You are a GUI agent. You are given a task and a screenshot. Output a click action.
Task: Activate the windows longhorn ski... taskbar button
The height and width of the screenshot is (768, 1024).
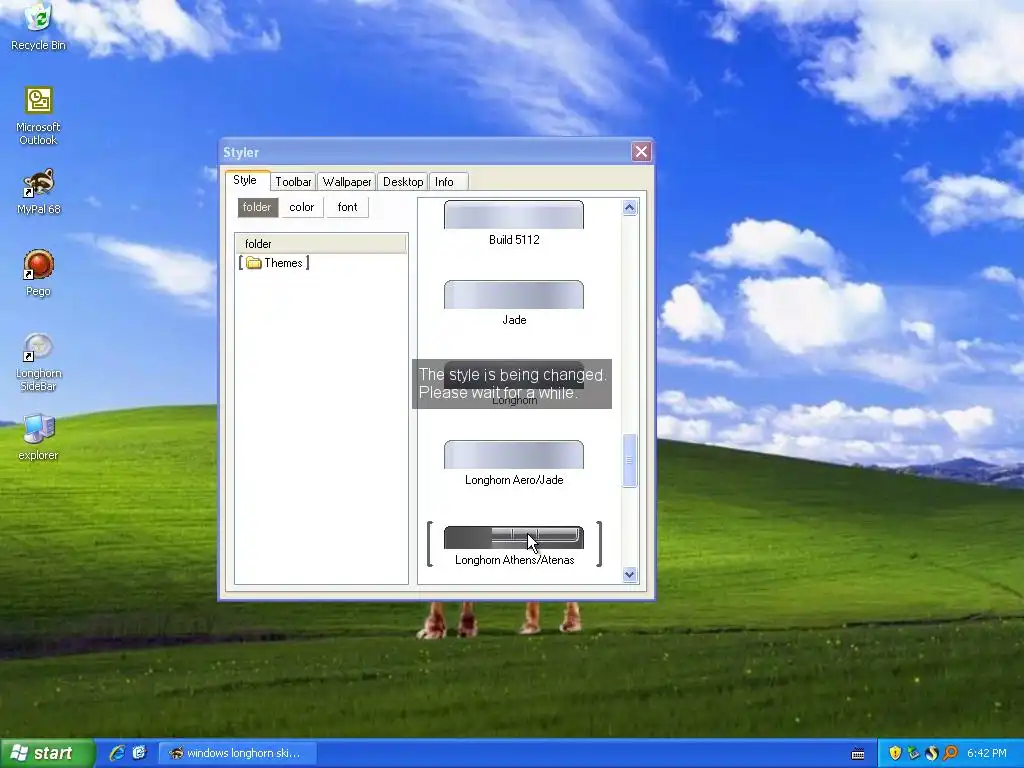[x=238, y=753]
